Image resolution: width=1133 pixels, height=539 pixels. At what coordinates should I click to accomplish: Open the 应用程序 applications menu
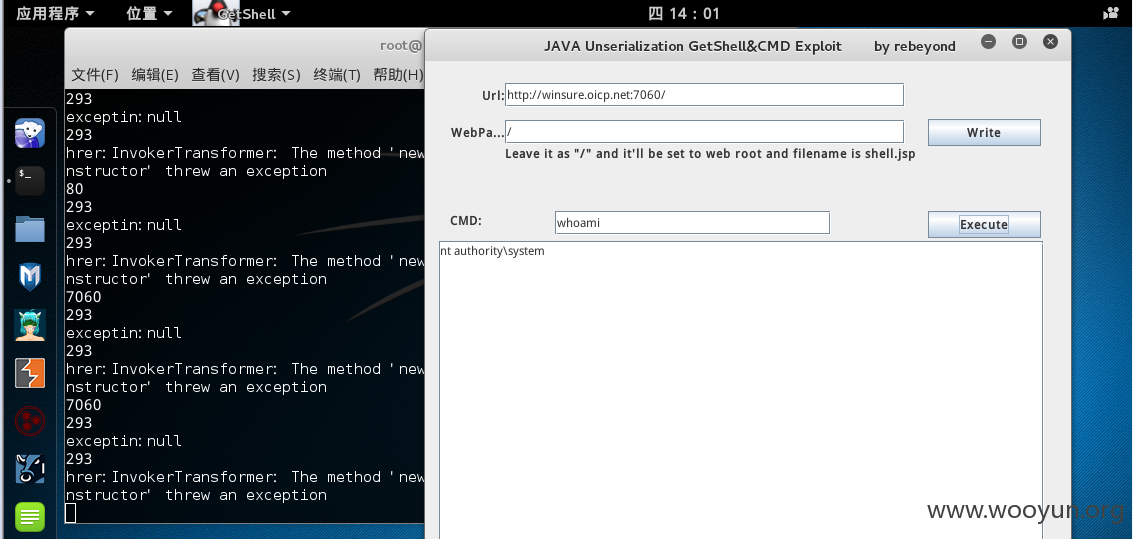(x=55, y=13)
